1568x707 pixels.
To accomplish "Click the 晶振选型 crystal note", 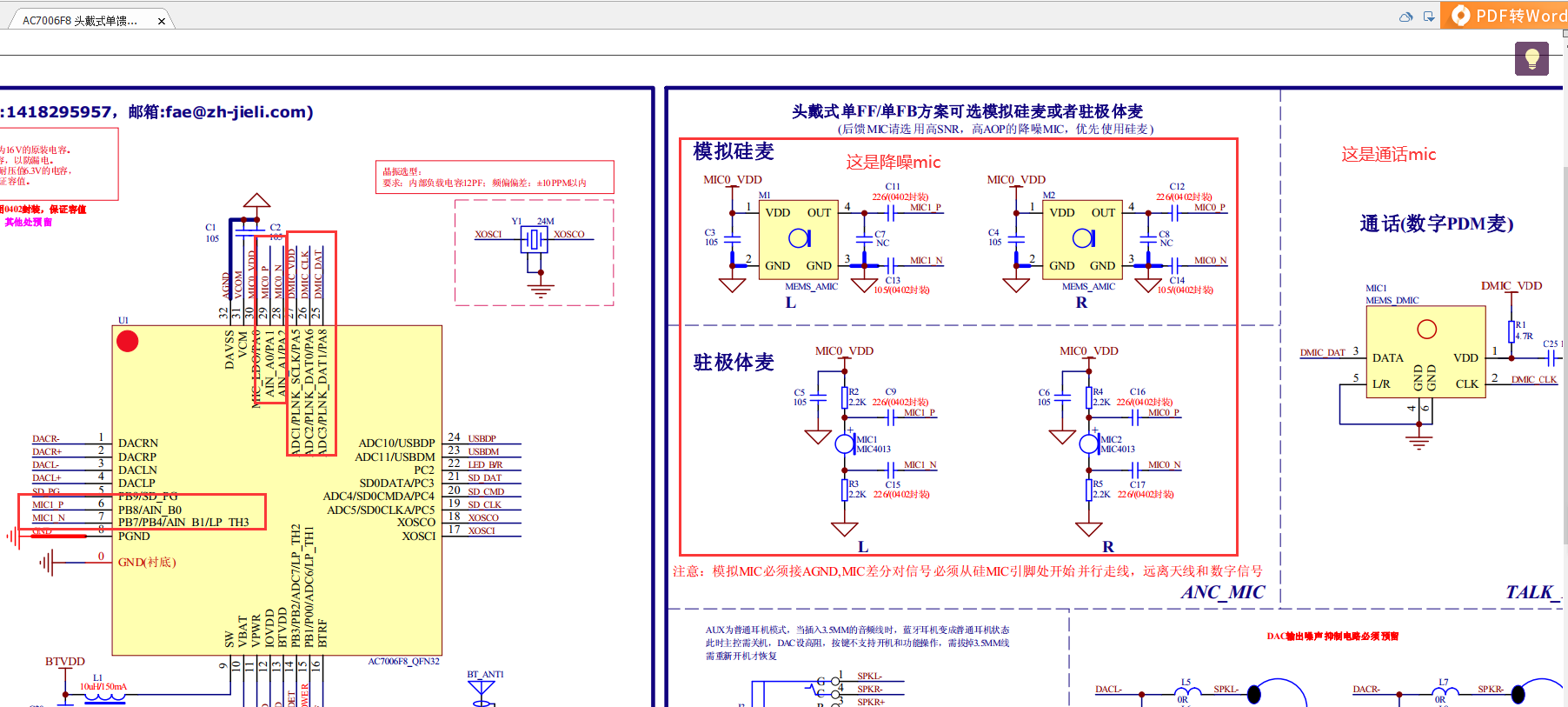I will tap(495, 177).
